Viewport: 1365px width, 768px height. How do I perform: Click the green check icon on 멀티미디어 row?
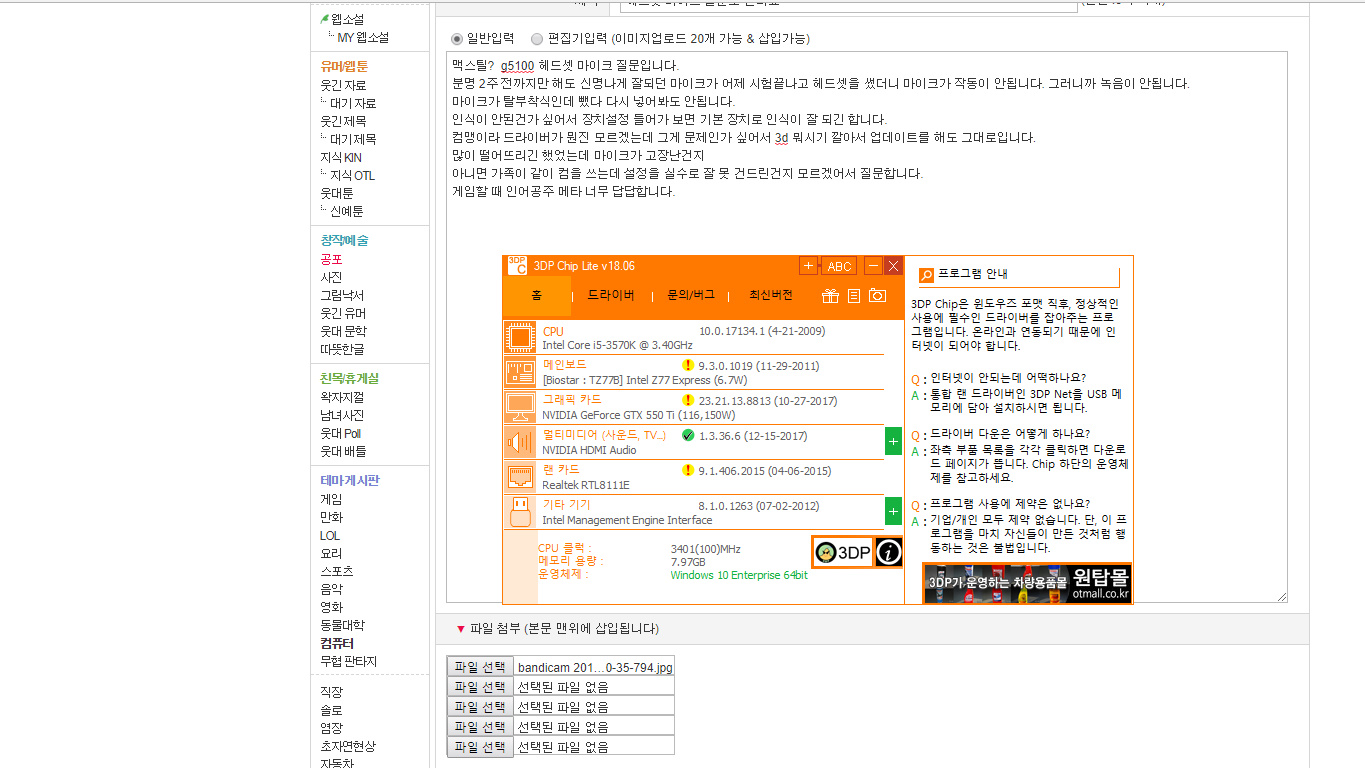tap(687, 436)
